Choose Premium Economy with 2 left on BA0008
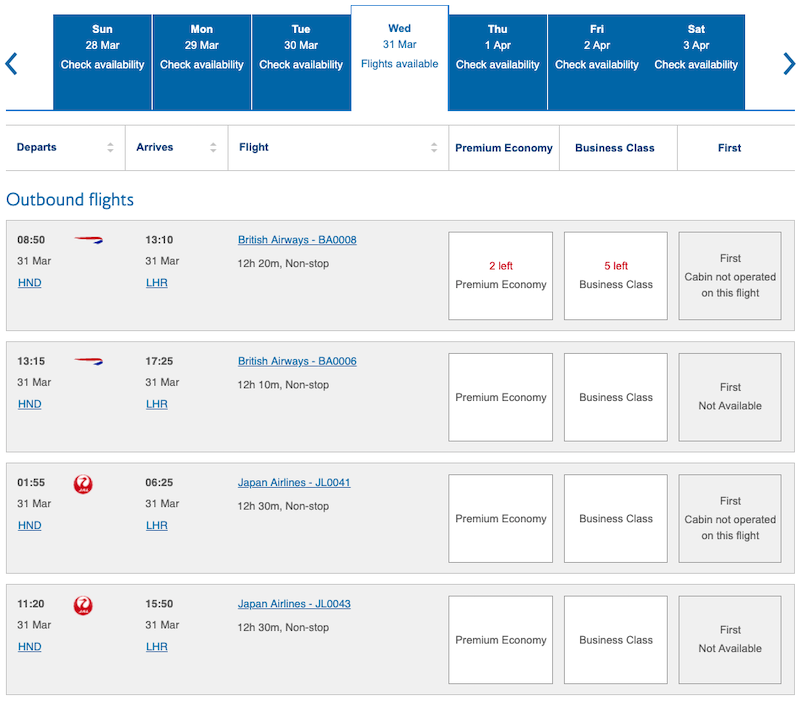This screenshot has height=701, width=800. [501, 276]
